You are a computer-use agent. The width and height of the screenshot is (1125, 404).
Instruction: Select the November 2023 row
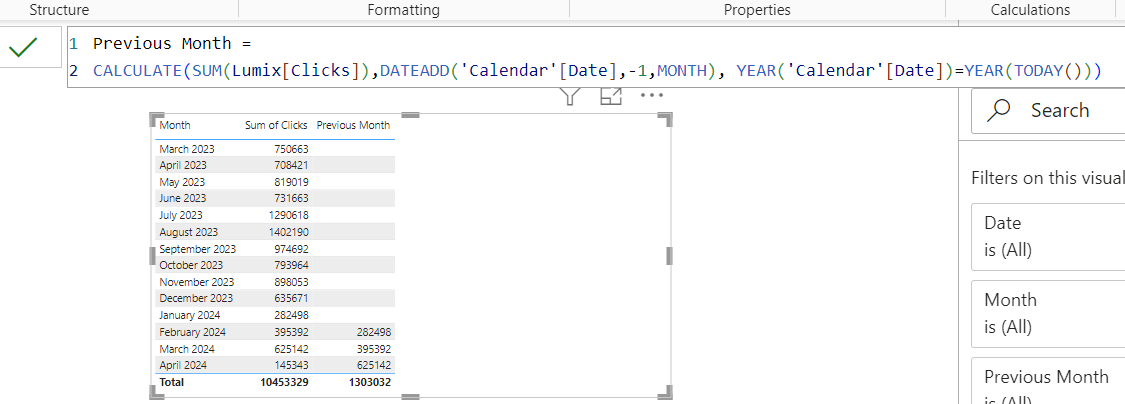click(x=275, y=282)
